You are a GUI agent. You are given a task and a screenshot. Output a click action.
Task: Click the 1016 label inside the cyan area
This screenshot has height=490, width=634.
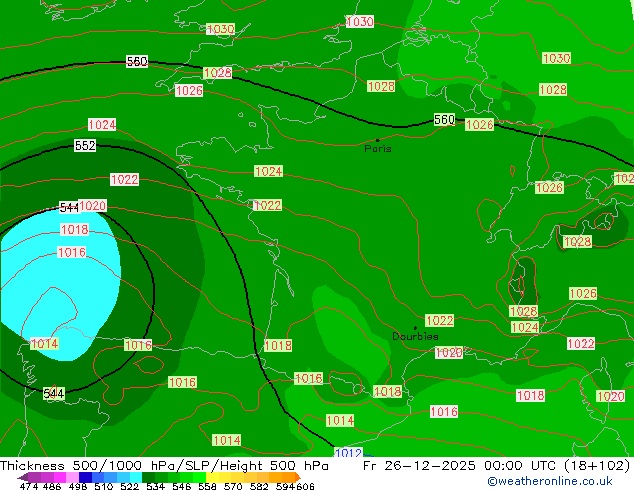(72, 253)
